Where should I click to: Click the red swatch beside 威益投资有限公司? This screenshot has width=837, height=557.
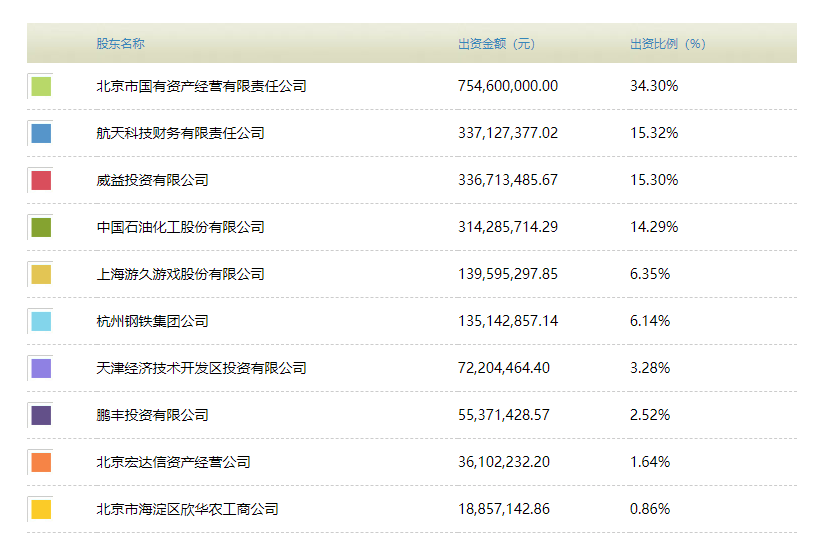point(41,181)
